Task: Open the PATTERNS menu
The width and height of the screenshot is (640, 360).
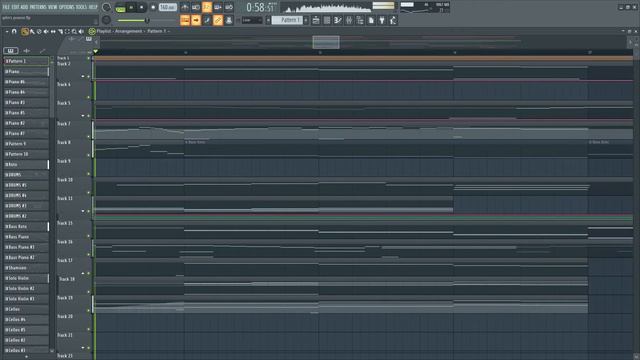Action: pos(38,7)
